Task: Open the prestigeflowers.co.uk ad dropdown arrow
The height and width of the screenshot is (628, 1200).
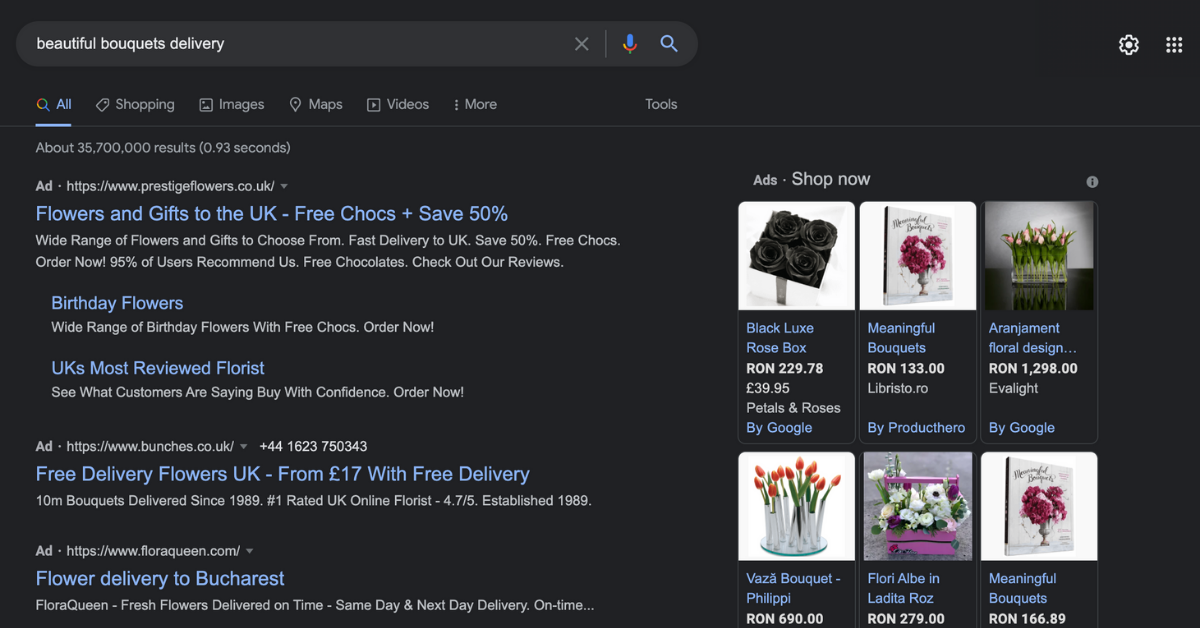Action: tap(284, 187)
